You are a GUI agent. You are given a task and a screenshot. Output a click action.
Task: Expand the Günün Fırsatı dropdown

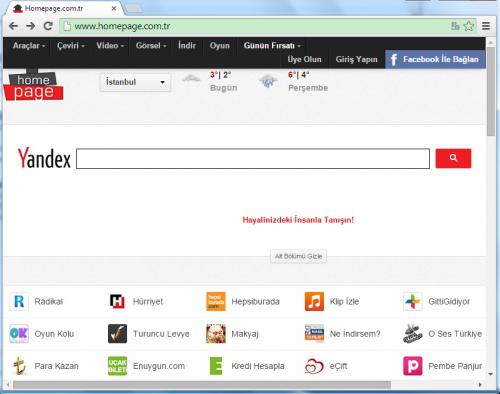click(272, 46)
